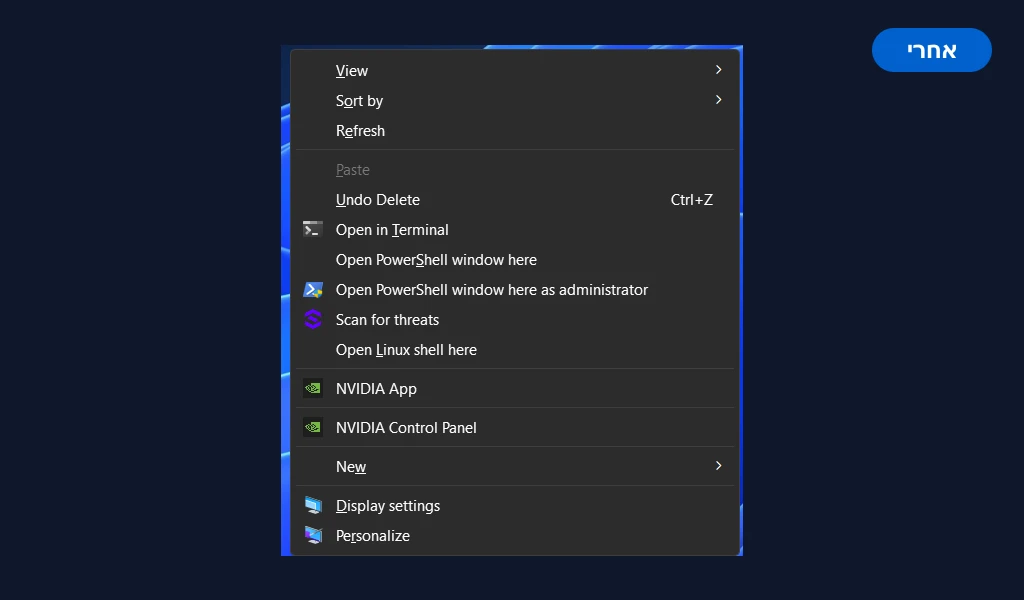Viewport: 1024px width, 600px height.
Task: Click the Personalize monitor icon
Action: (x=313, y=535)
